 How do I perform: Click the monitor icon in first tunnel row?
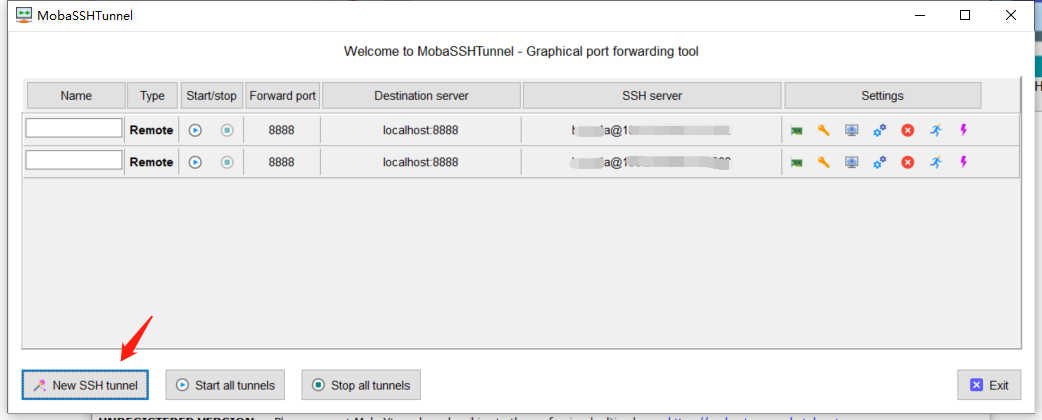point(852,130)
